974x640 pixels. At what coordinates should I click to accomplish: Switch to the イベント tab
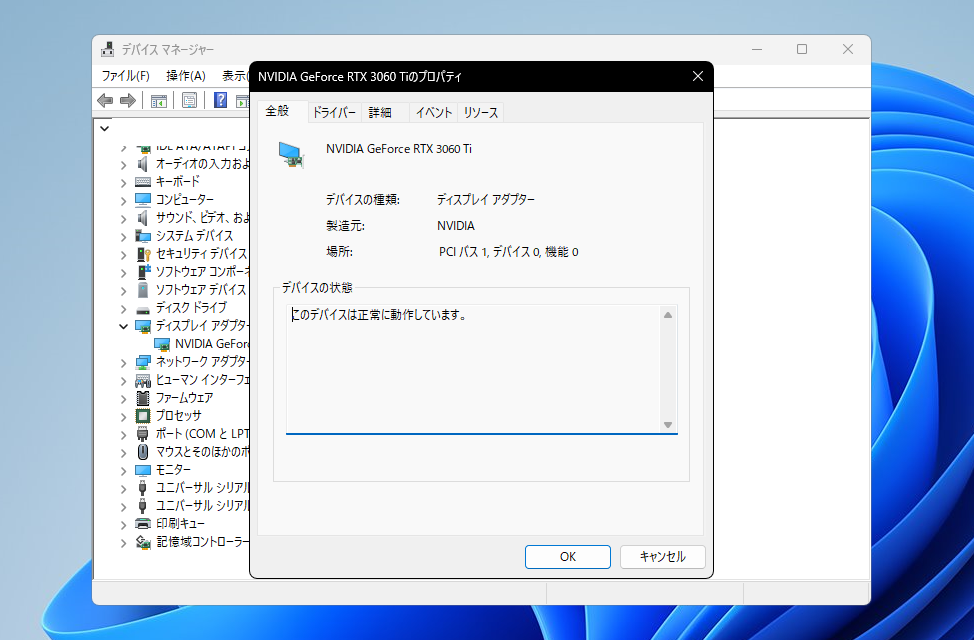click(x=434, y=112)
